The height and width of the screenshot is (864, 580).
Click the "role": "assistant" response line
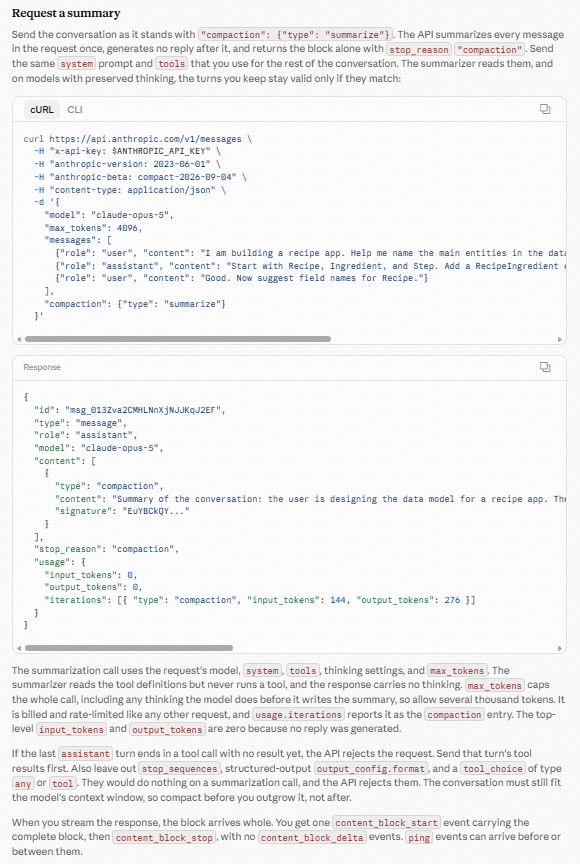[85, 435]
